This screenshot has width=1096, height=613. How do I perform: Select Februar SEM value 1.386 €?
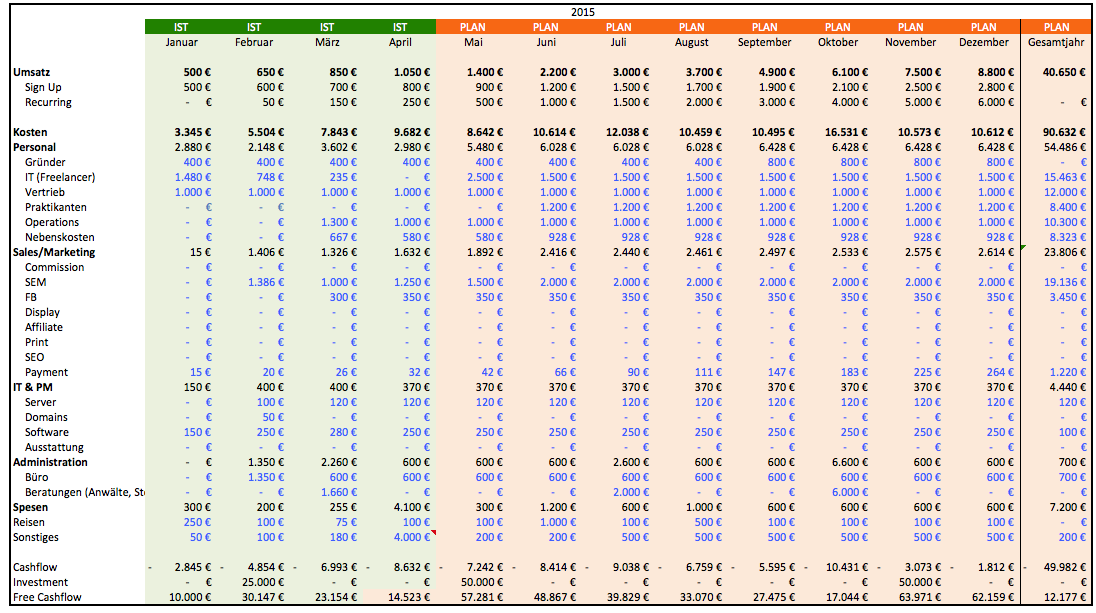pyautogui.click(x=266, y=282)
